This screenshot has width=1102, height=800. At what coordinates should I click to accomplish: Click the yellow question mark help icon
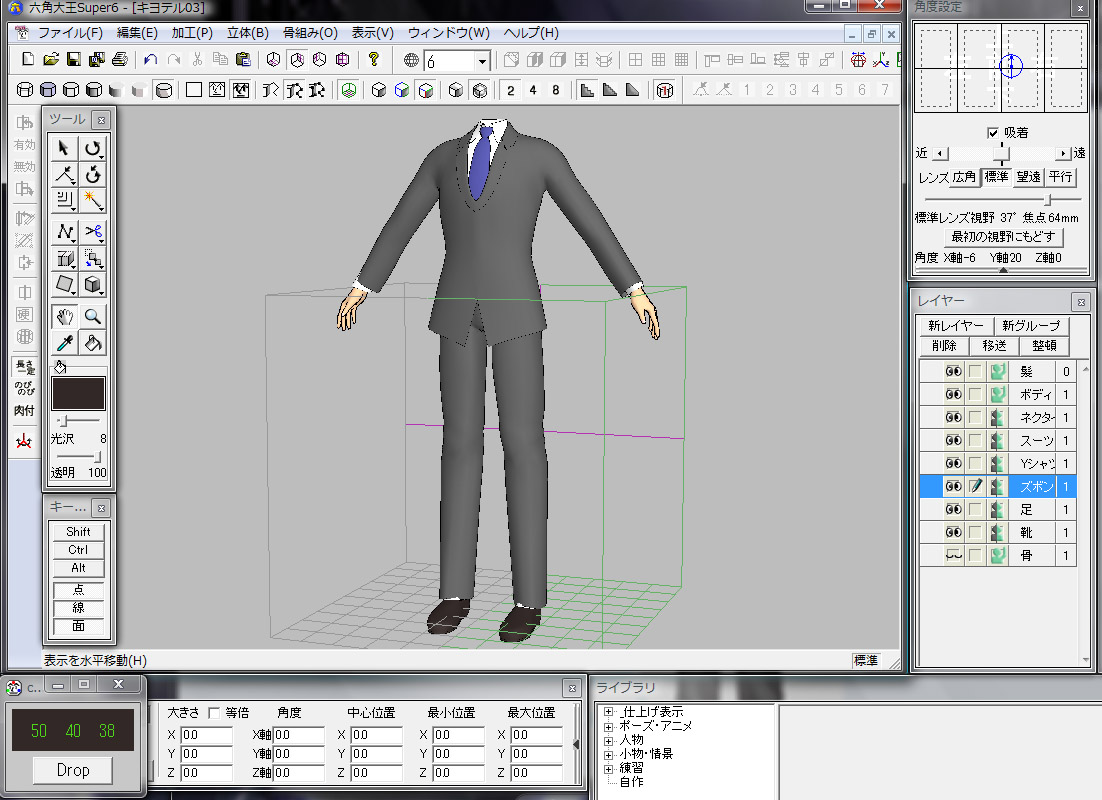374,60
